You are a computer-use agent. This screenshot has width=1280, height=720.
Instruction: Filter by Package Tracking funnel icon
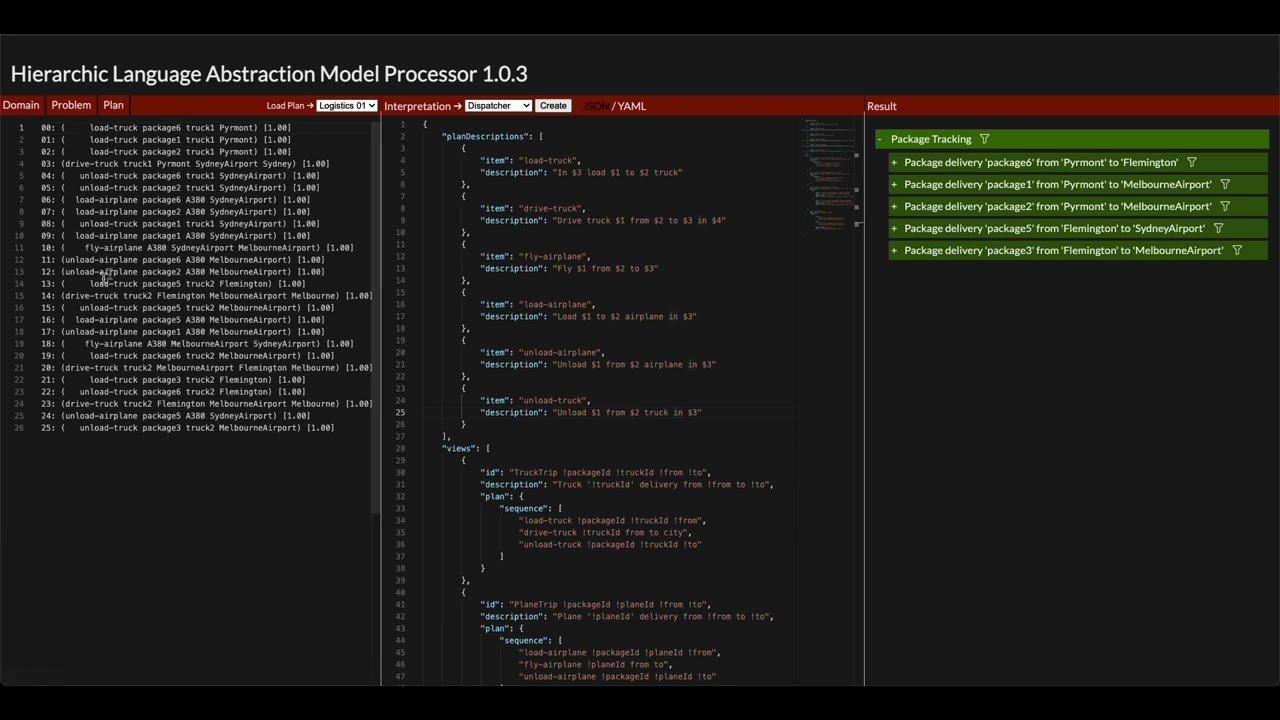[x=984, y=139]
